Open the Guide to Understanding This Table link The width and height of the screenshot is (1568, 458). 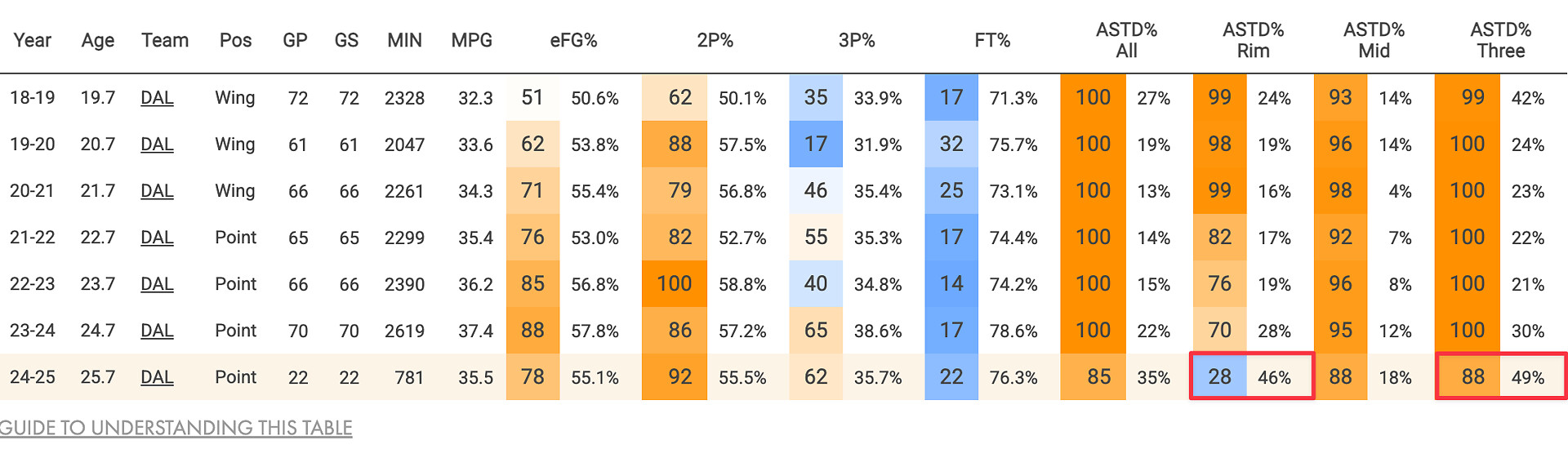[176, 428]
